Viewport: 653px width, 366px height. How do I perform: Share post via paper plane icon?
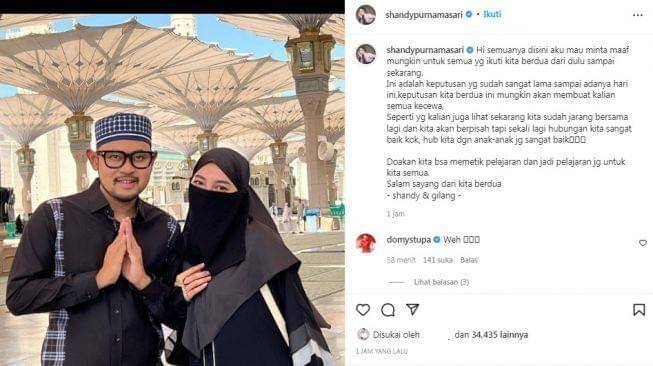[412, 309]
